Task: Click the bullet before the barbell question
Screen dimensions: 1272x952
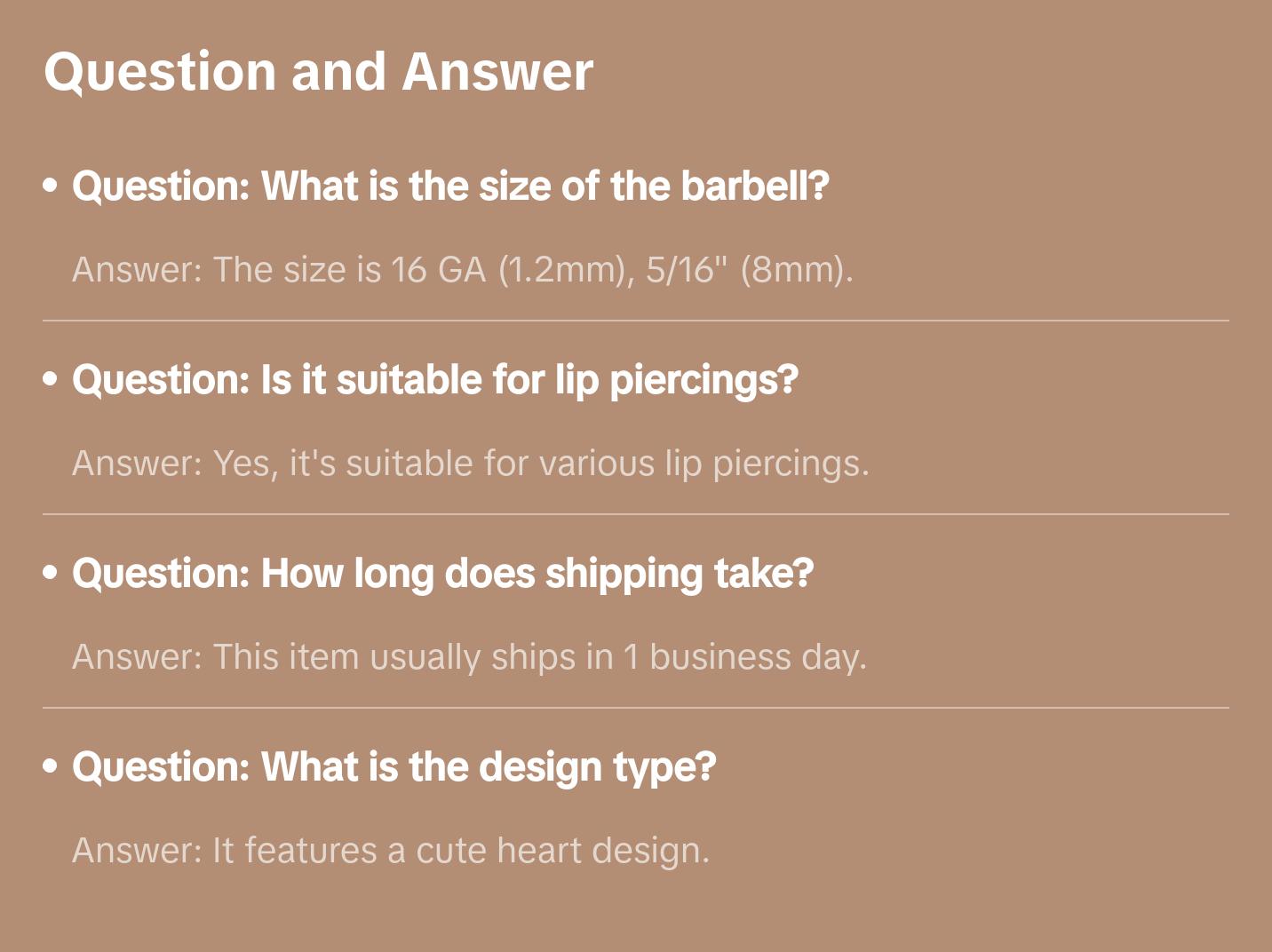Action: (51, 186)
